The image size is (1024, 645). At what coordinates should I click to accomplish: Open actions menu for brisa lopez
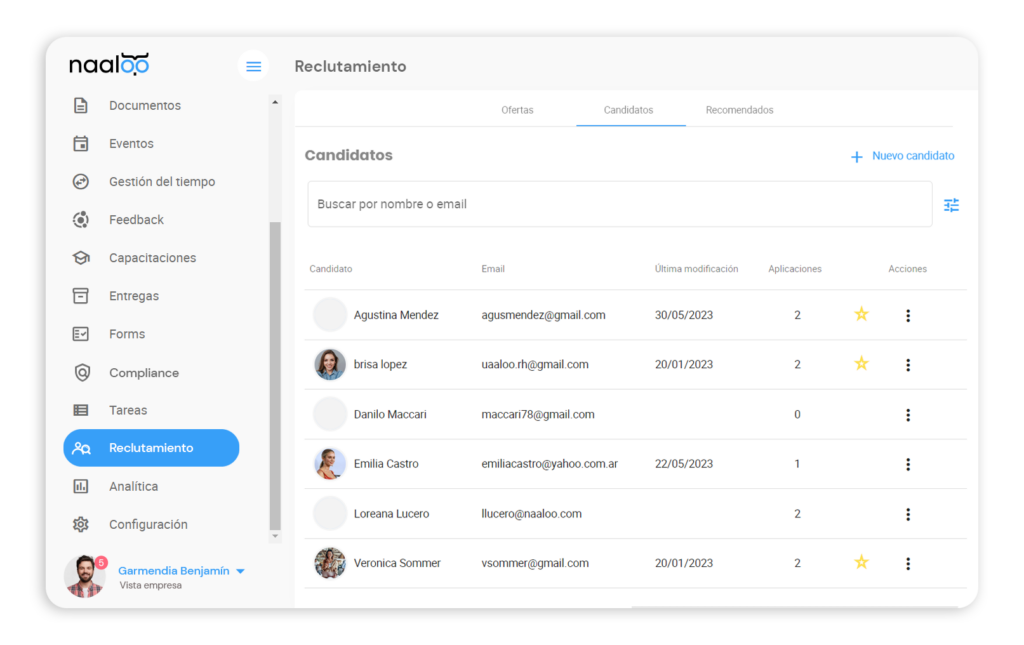908,365
